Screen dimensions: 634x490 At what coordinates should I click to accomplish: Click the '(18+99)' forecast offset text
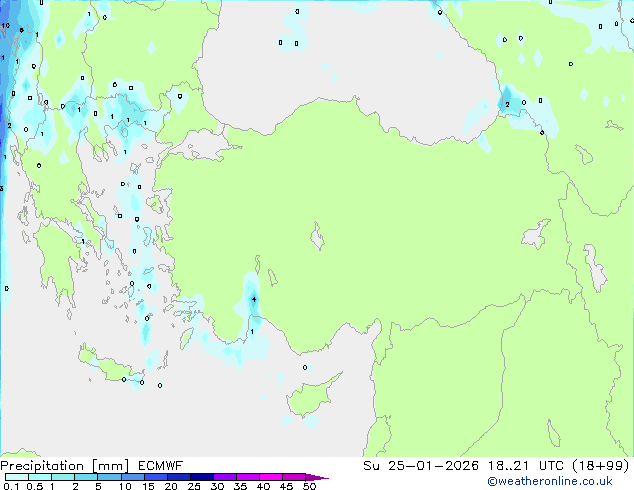tap(601, 466)
